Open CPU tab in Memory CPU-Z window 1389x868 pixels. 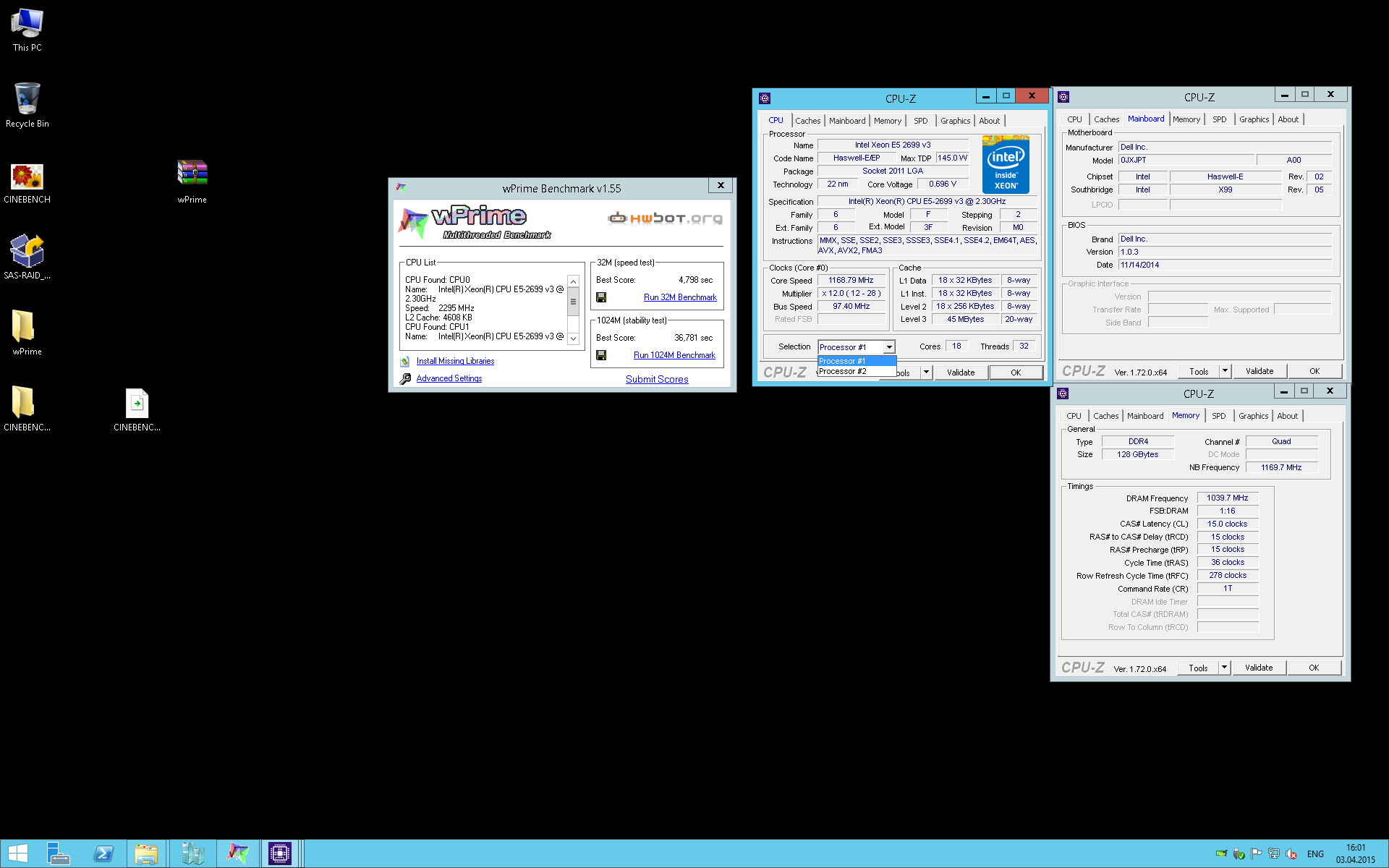1074,416
